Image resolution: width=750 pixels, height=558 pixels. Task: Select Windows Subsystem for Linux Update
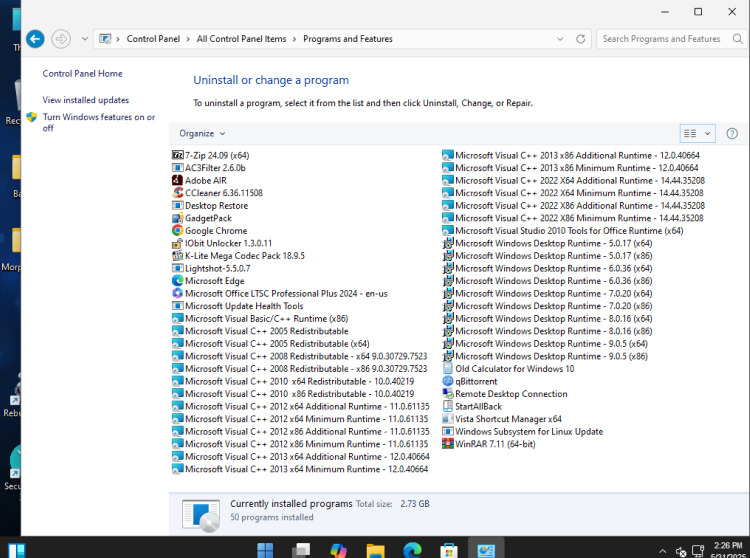523,431
